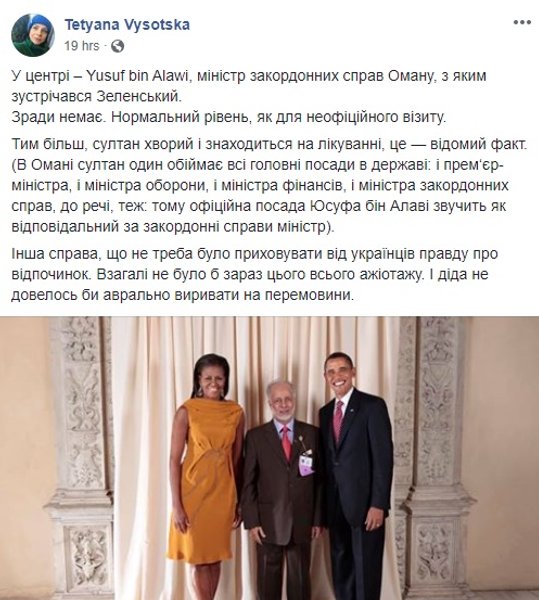Click the gold earring of the woman
Screen dimensions: 539x600
[x=199, y=391]
